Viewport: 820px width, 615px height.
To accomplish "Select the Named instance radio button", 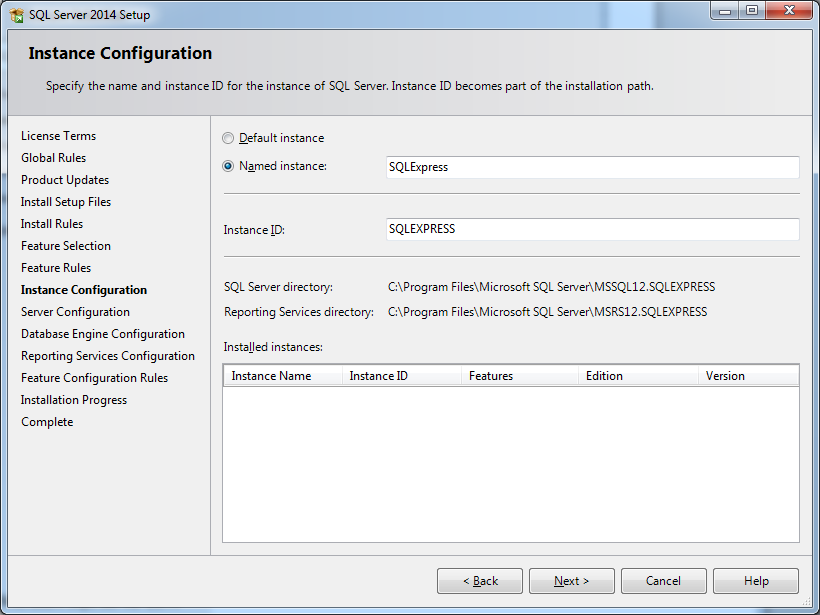I will (x=228, y=166).
